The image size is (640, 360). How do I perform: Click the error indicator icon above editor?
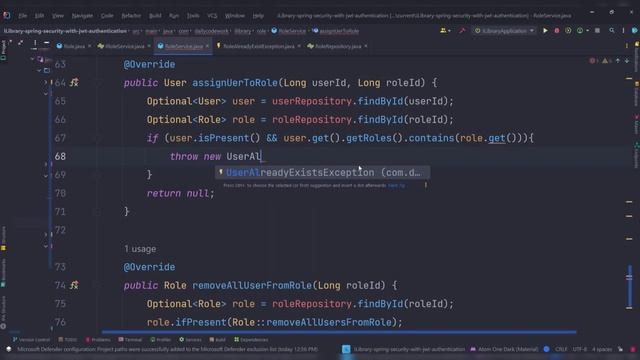pos(592,61)
